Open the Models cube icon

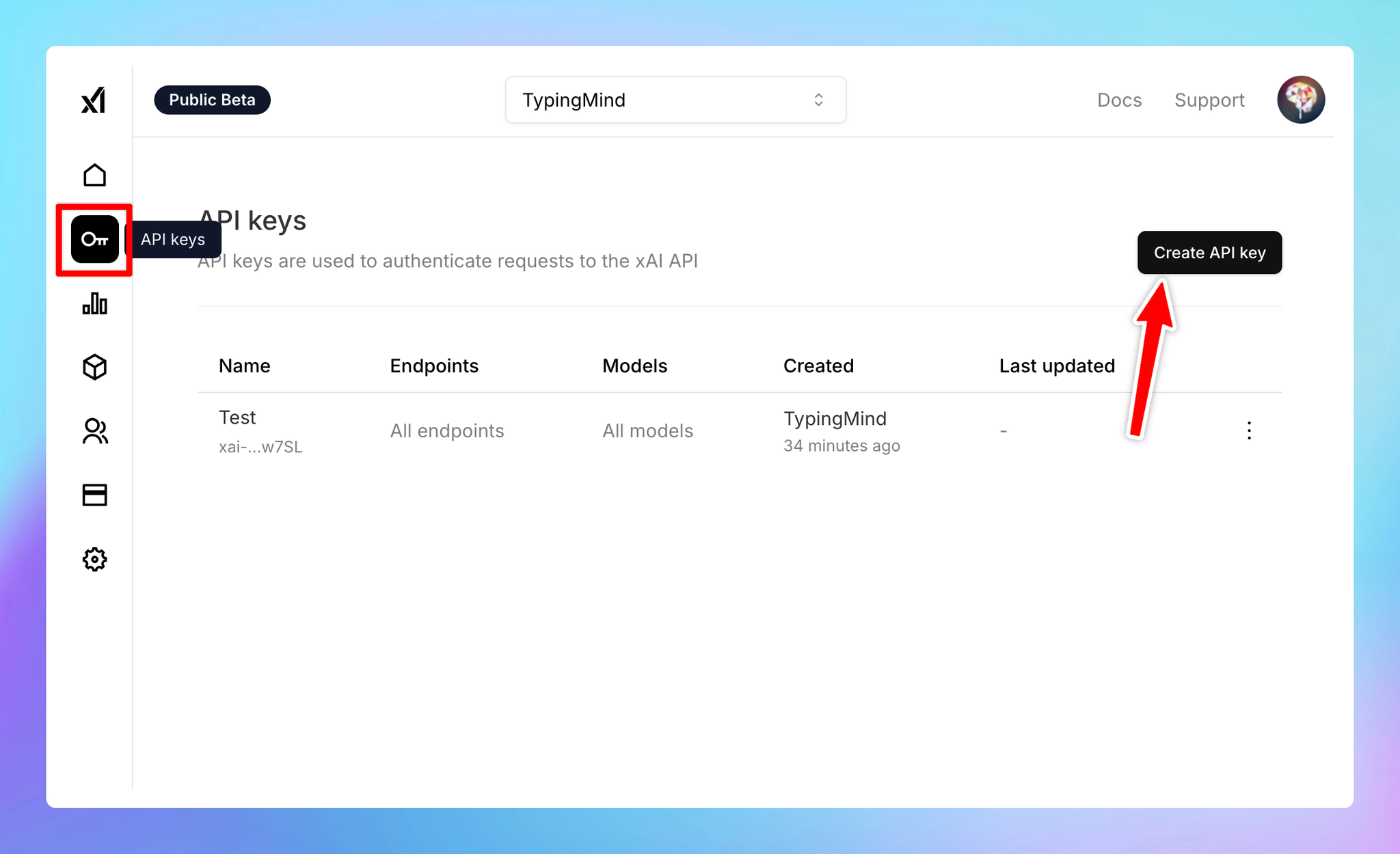pos(94,367)
